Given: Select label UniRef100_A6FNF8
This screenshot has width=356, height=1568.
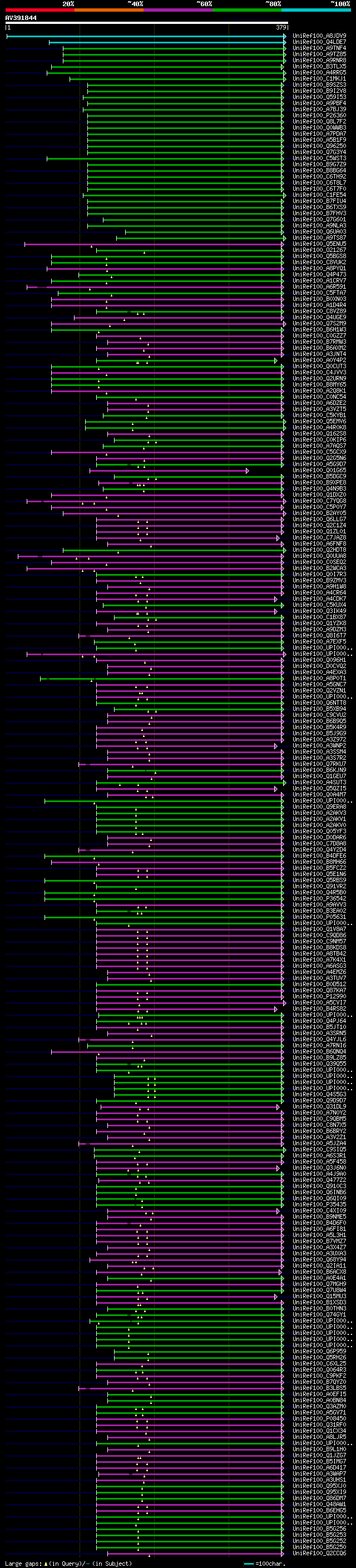Looking at the screenshot, I should (319, 543).
